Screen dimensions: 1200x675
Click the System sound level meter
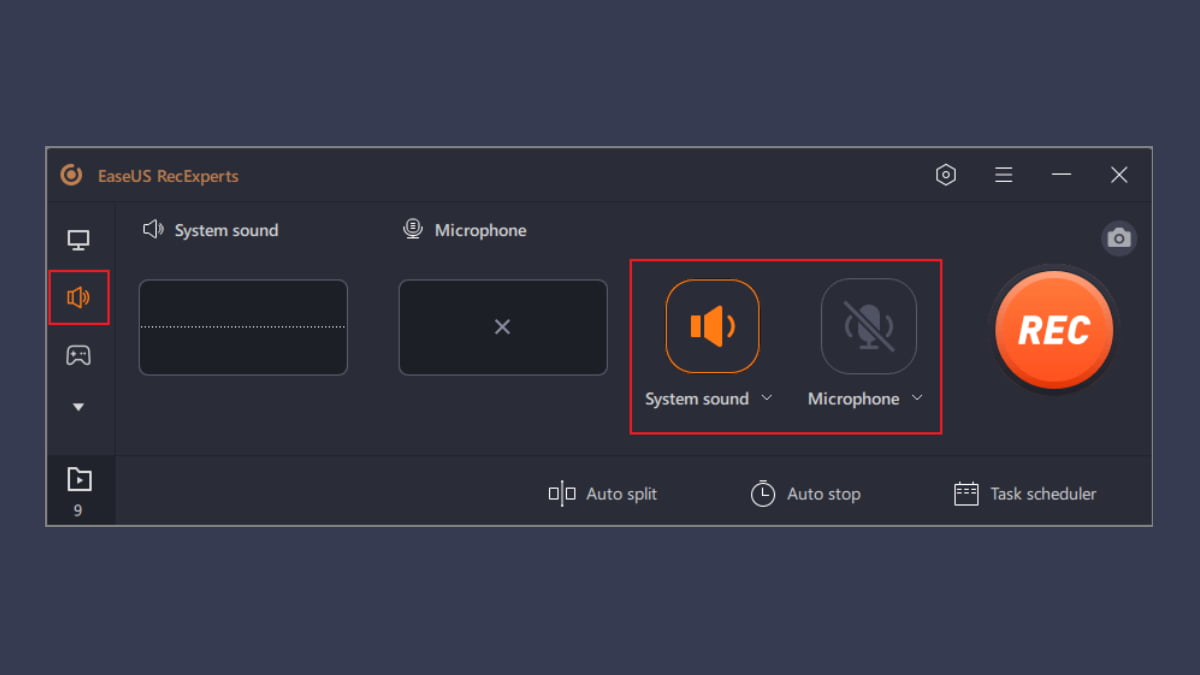[243, 327]
